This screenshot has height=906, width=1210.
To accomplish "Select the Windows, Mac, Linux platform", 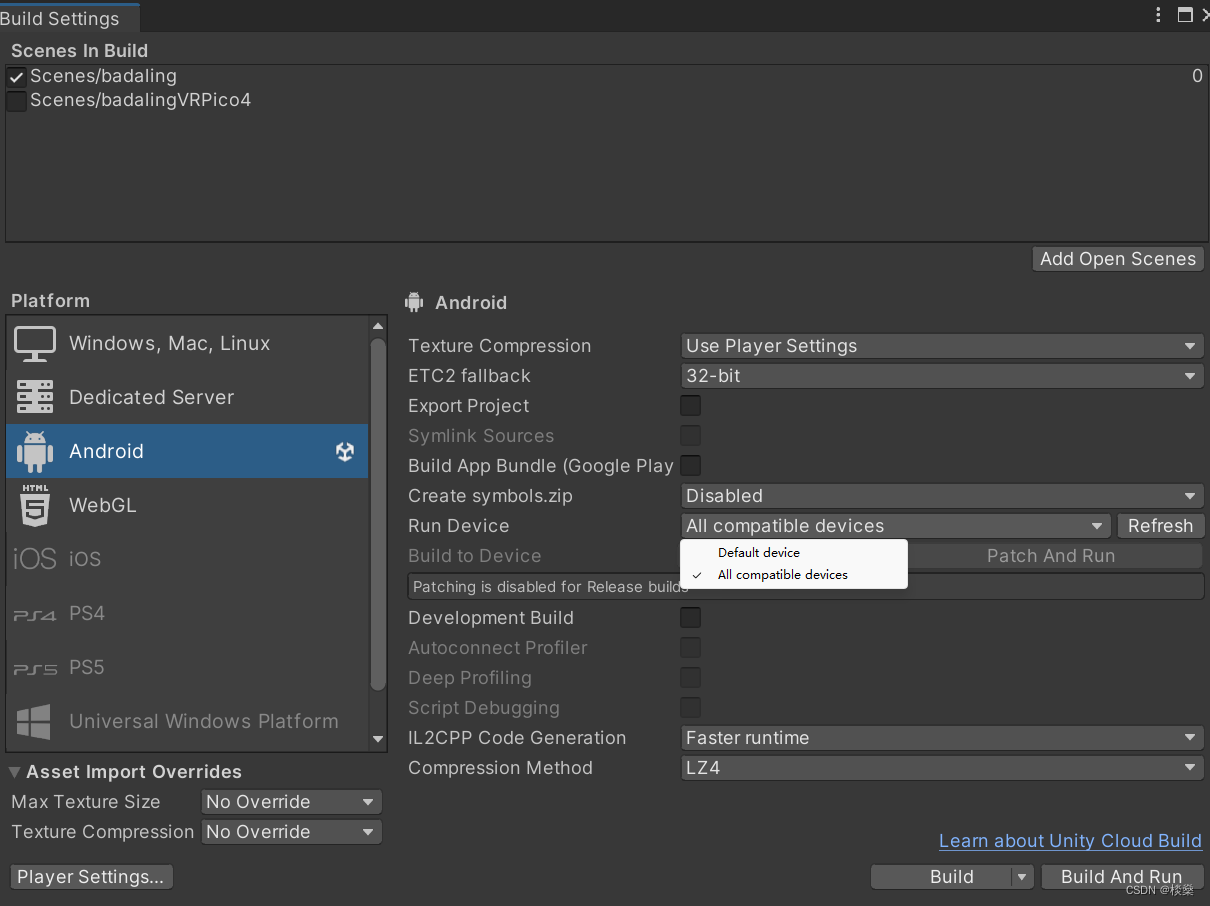I will click(187, 344).
